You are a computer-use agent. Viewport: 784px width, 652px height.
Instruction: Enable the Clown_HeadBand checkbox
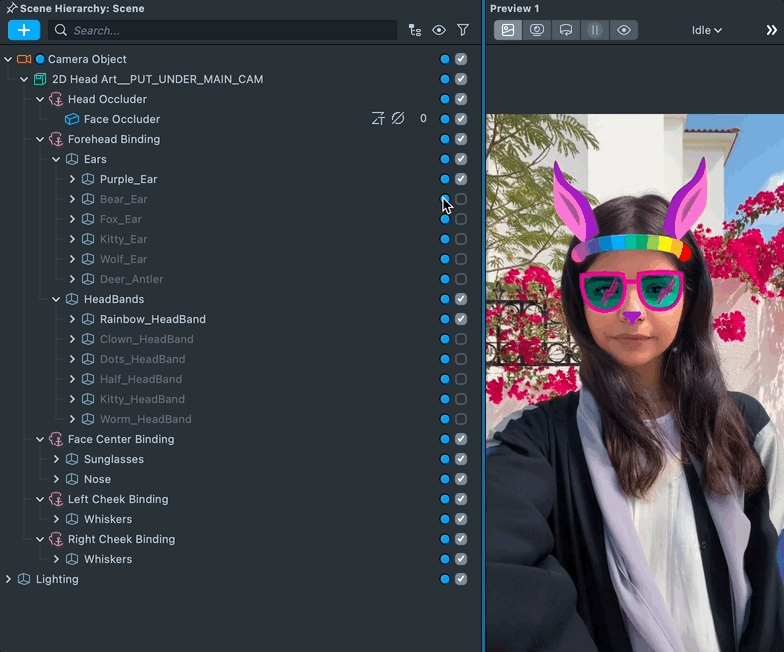click(x=461, y=339)
